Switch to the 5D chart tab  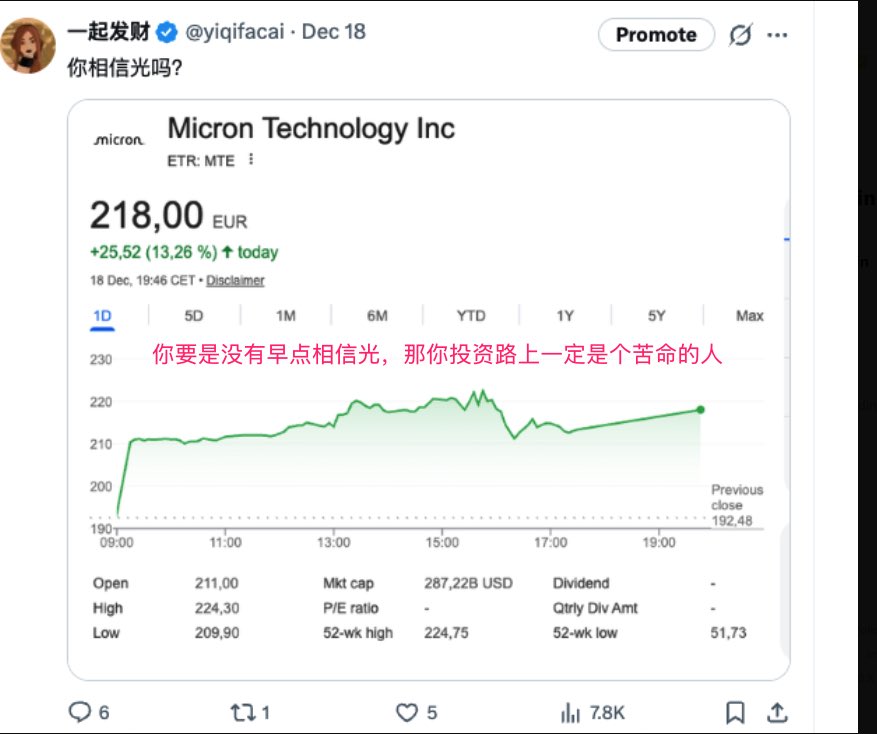(194, 316)
